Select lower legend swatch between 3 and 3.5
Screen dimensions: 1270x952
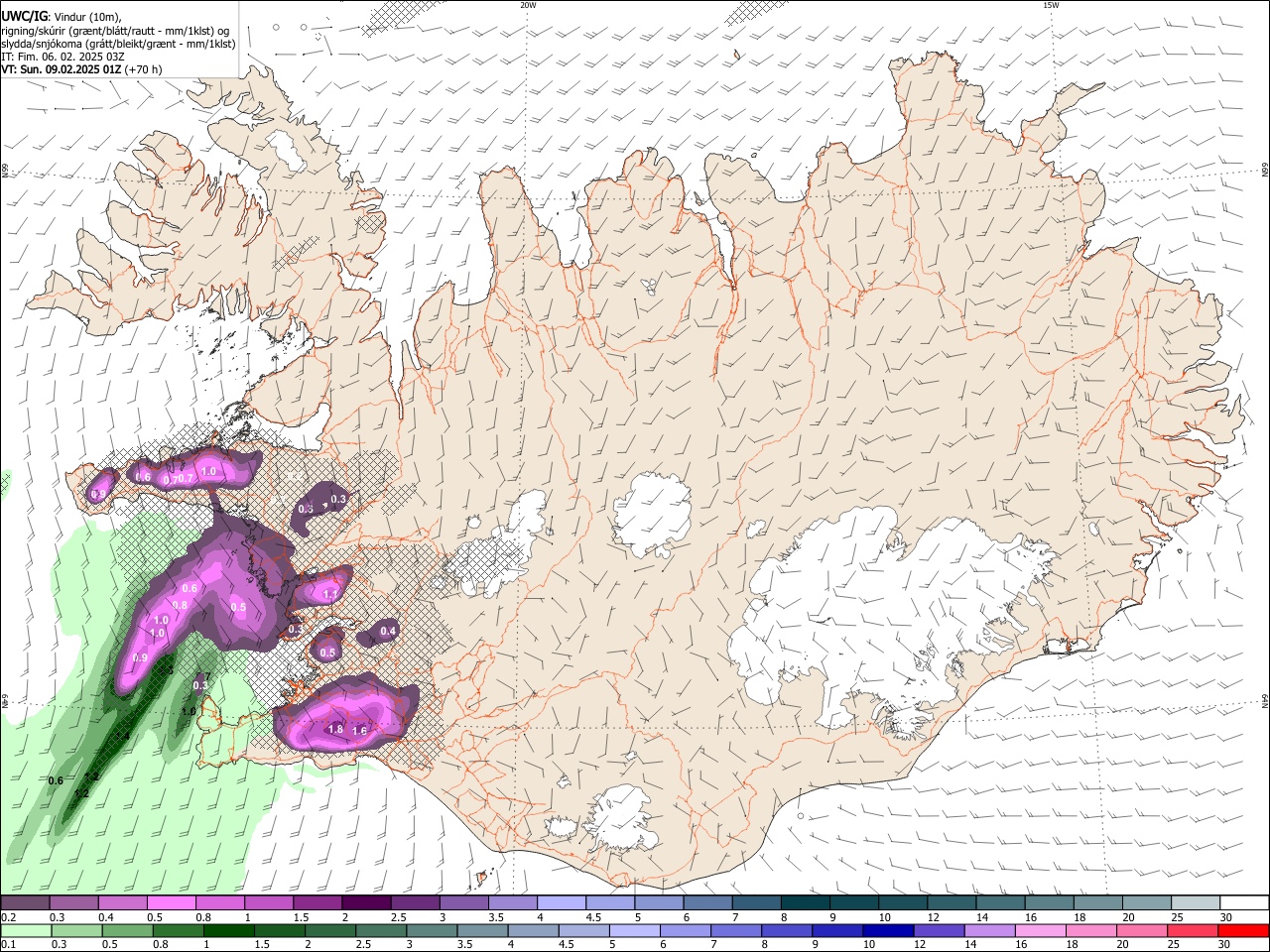tap(431, 931)
